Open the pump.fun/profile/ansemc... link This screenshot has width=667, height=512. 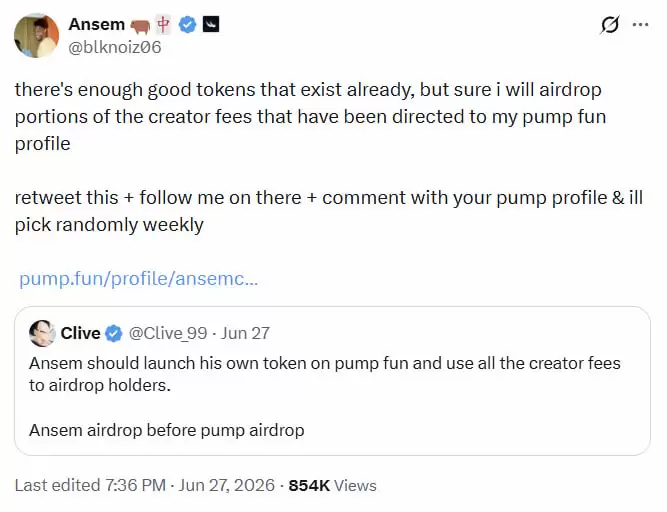click(139, 279)
